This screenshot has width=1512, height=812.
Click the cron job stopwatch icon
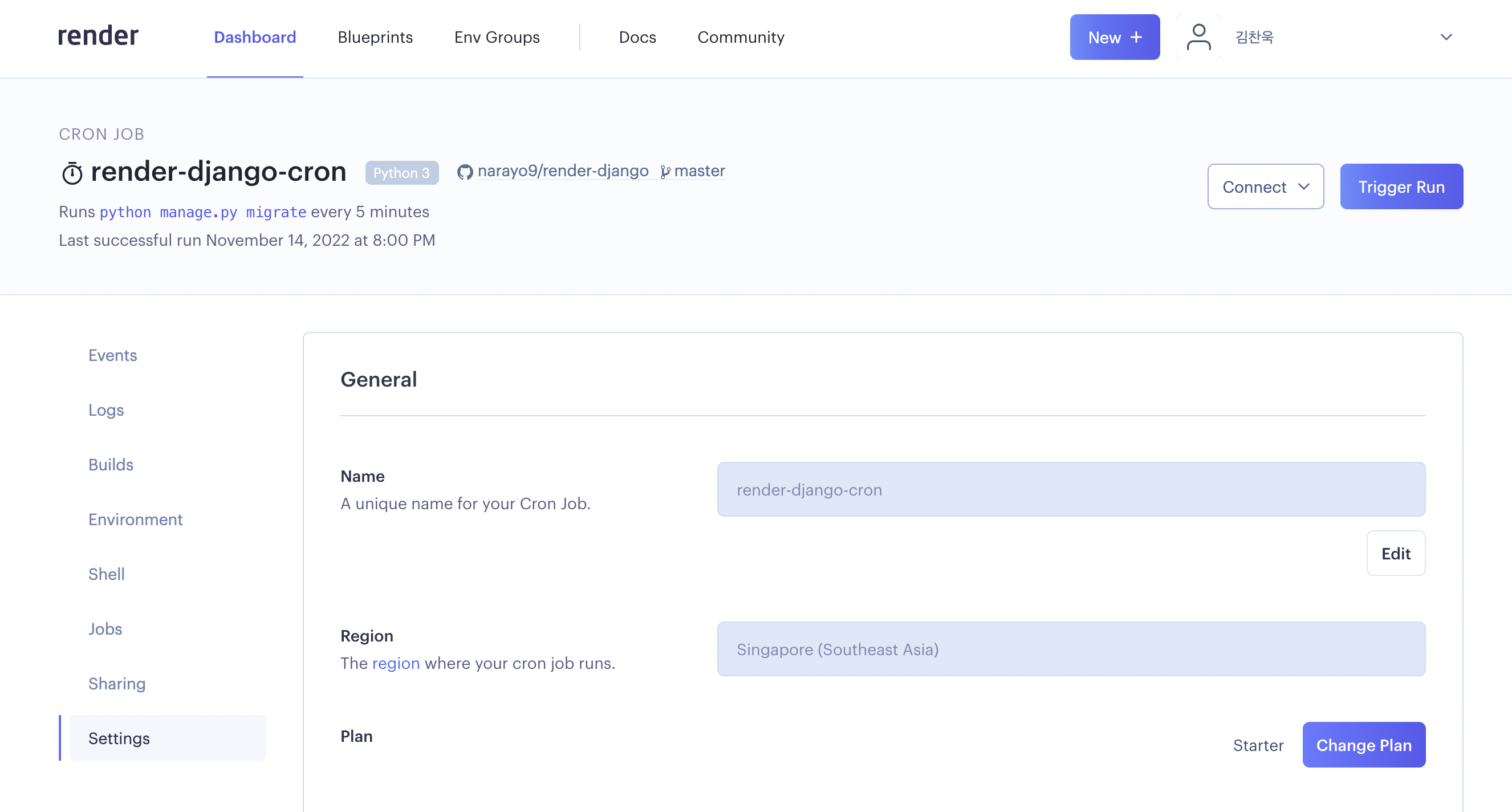[72, 173]
